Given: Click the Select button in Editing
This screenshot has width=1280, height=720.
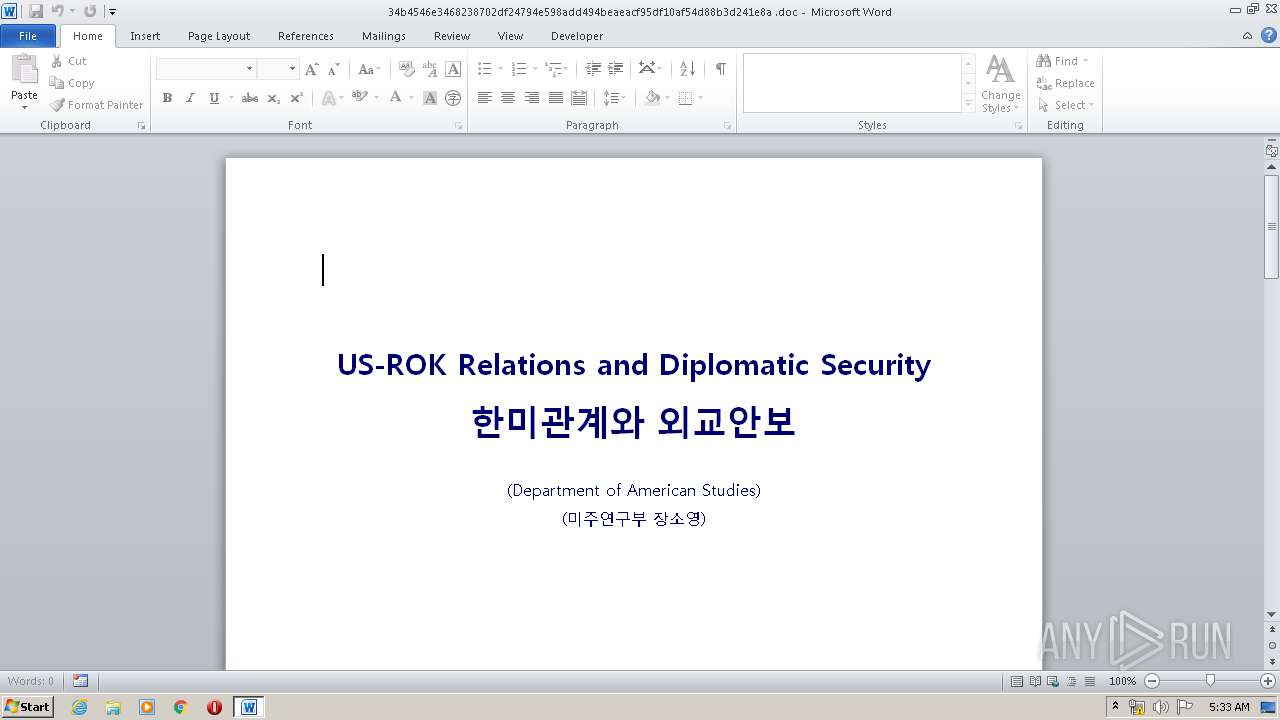Looking at the screenshot, I should pyautogui.click(x=1066, y=105).
